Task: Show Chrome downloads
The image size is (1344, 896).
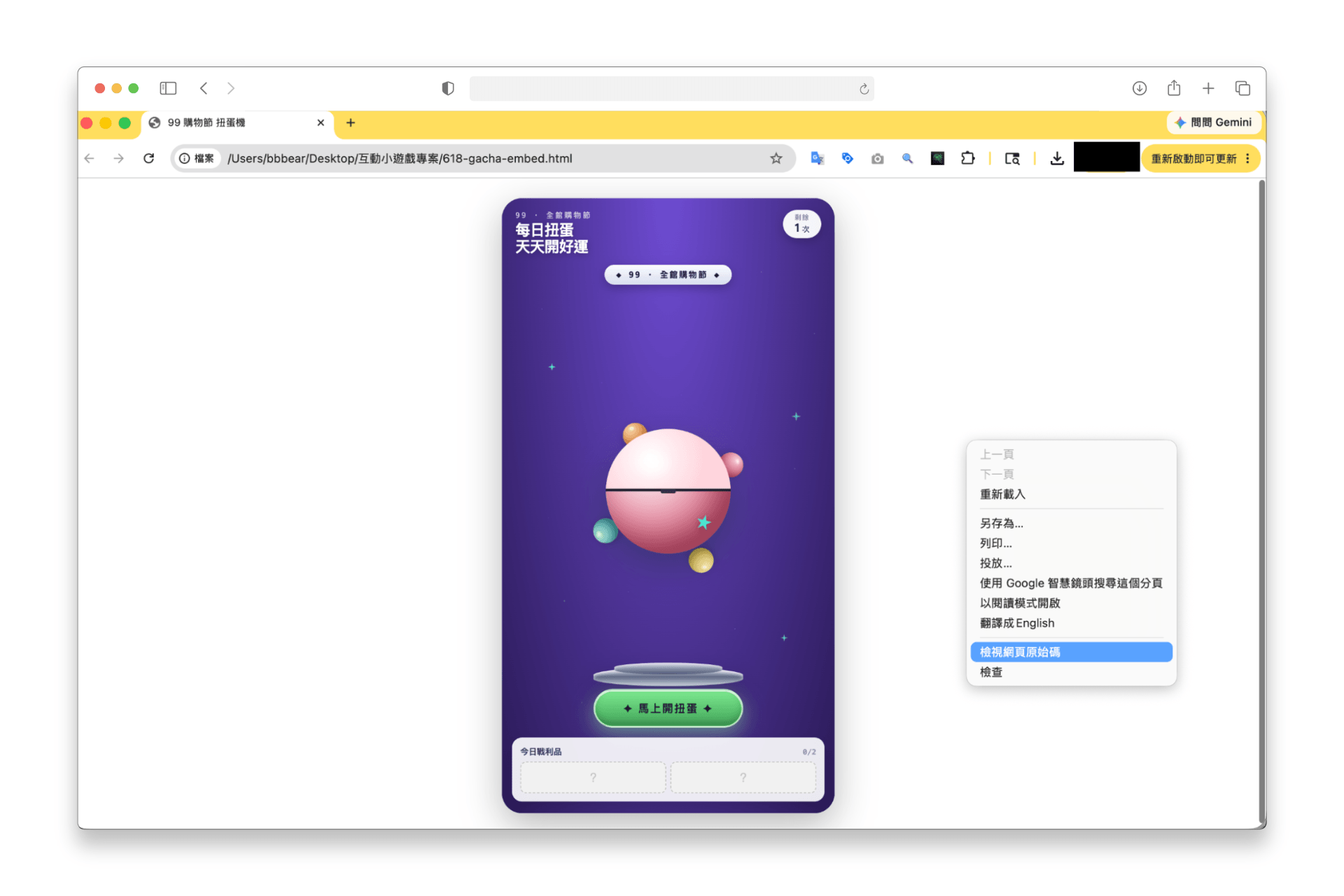Action: point(1057,159)
